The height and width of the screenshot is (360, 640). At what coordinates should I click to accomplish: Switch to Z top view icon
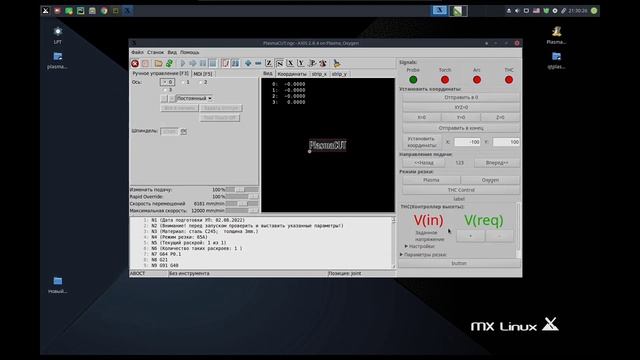[x=269, y=63]
